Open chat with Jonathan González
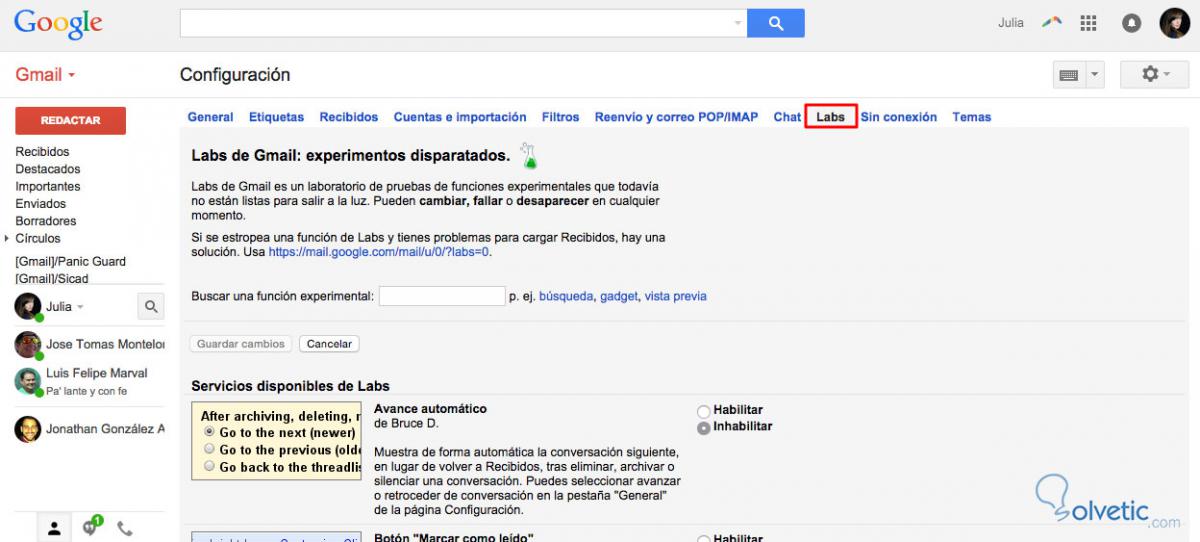The height and width of the screenshot is (542, 1200). tap(90, 429)
